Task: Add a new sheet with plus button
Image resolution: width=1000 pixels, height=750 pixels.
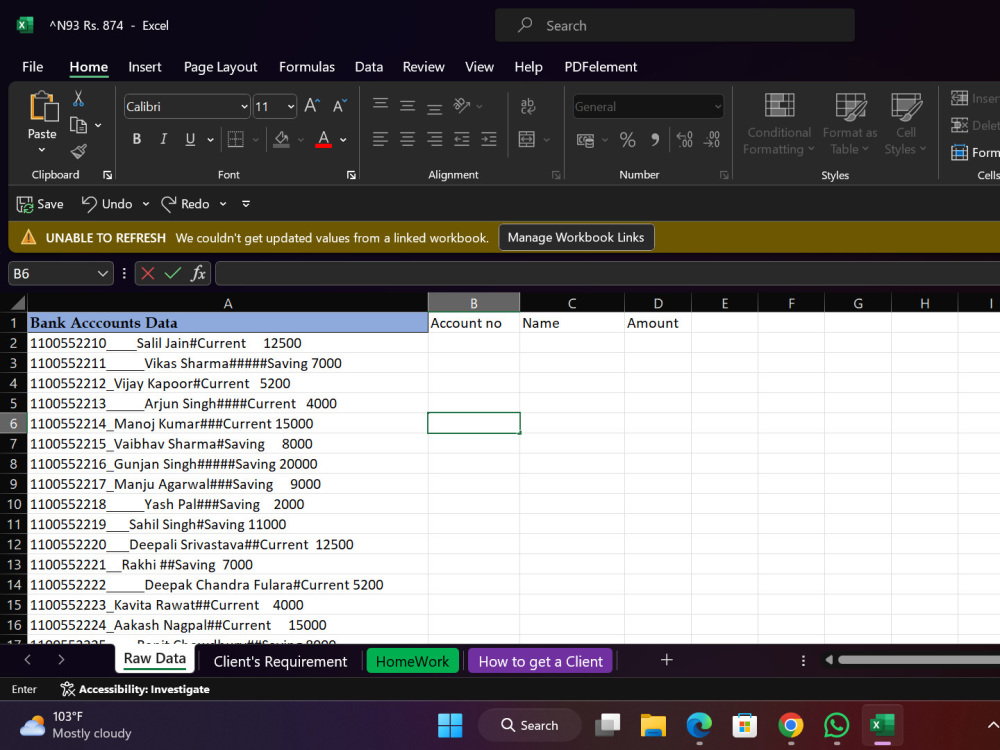Action: coord(666,660)
